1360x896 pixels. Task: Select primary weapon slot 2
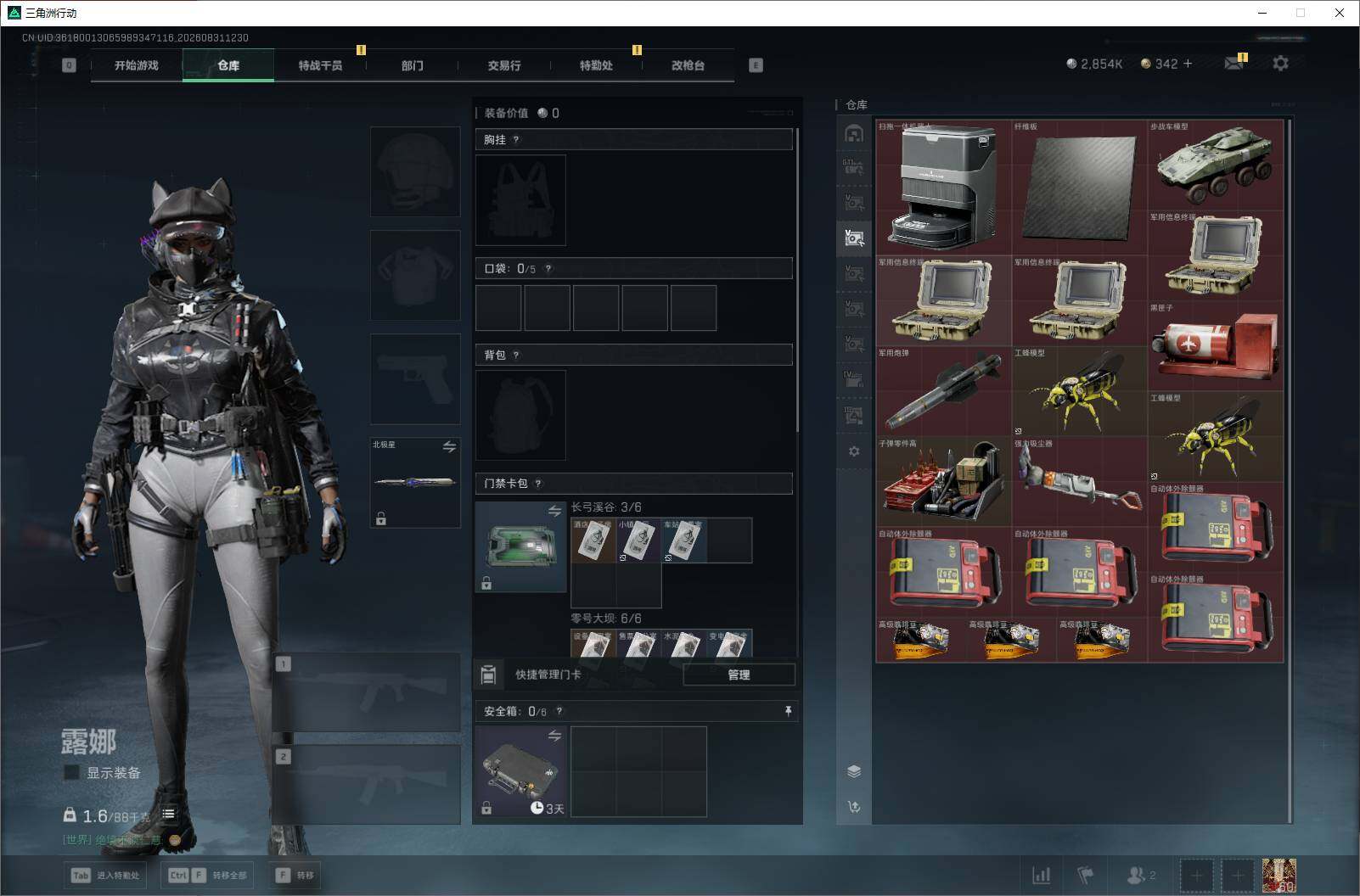(367, 784)
